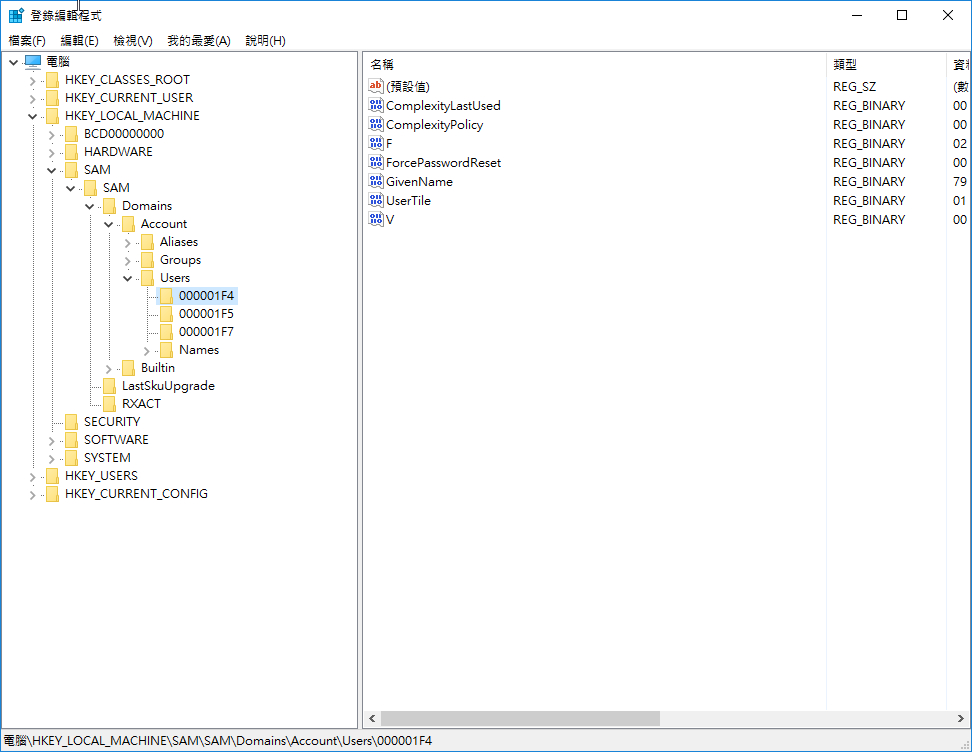
Task: Click the Groups folder icon
Action: coord(148,259)
